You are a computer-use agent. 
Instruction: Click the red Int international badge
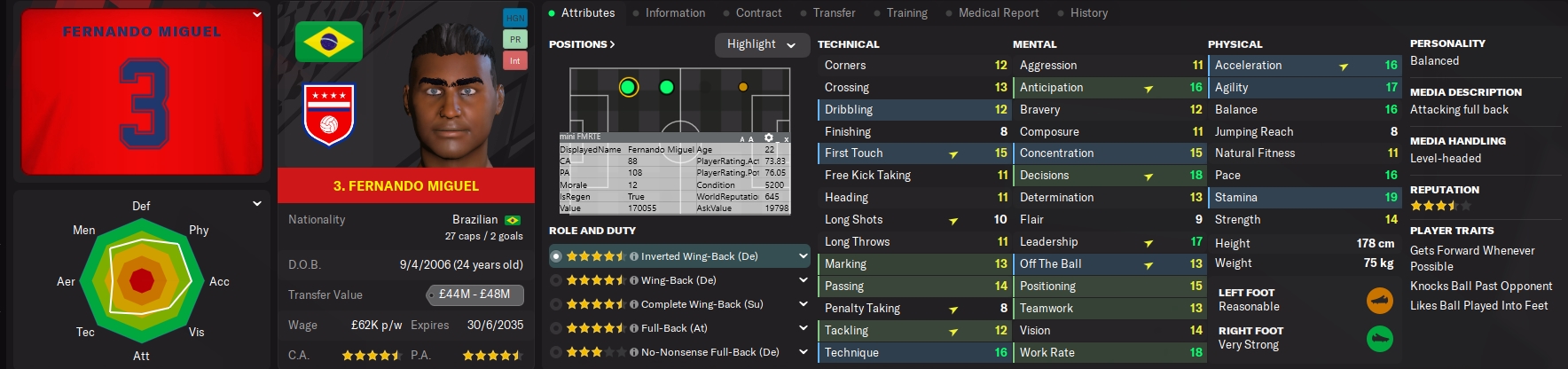514,60
